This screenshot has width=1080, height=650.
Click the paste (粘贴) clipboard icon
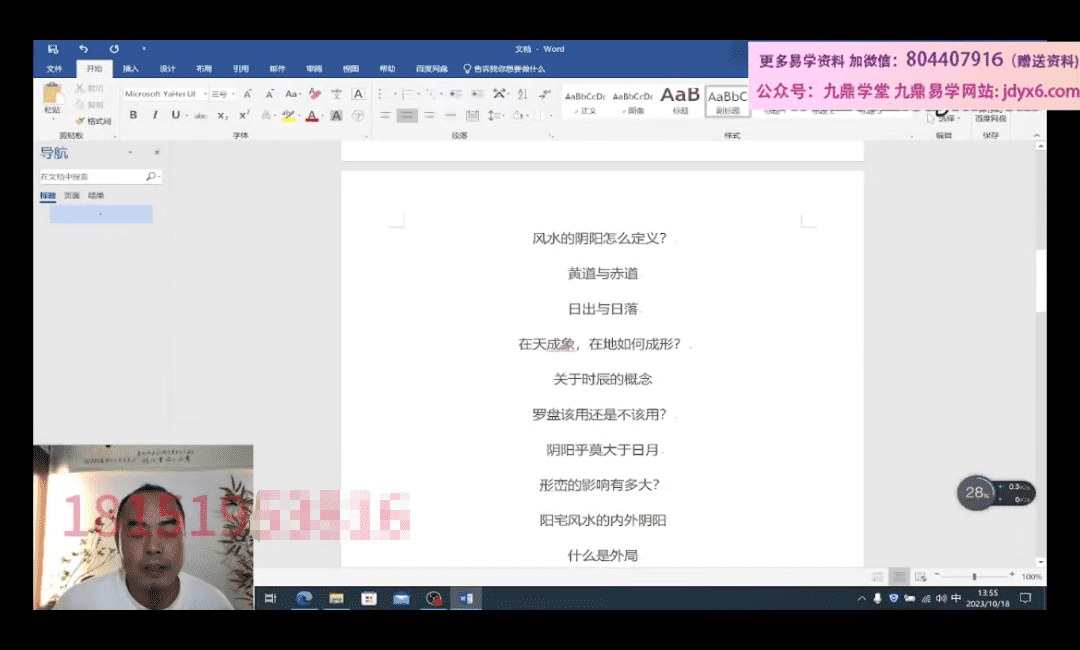[52, 99]
